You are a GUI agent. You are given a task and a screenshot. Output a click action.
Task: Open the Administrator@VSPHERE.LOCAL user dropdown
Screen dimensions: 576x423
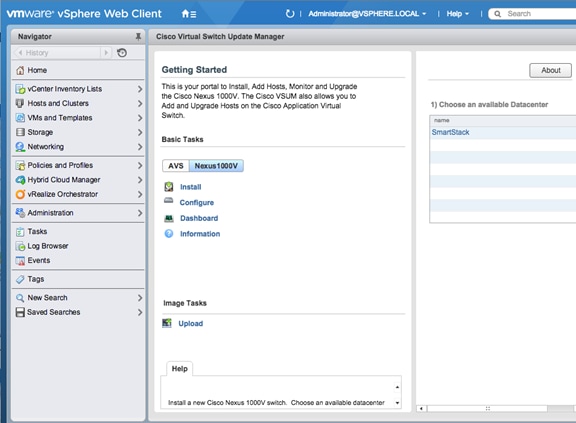[x=367, y=14]
